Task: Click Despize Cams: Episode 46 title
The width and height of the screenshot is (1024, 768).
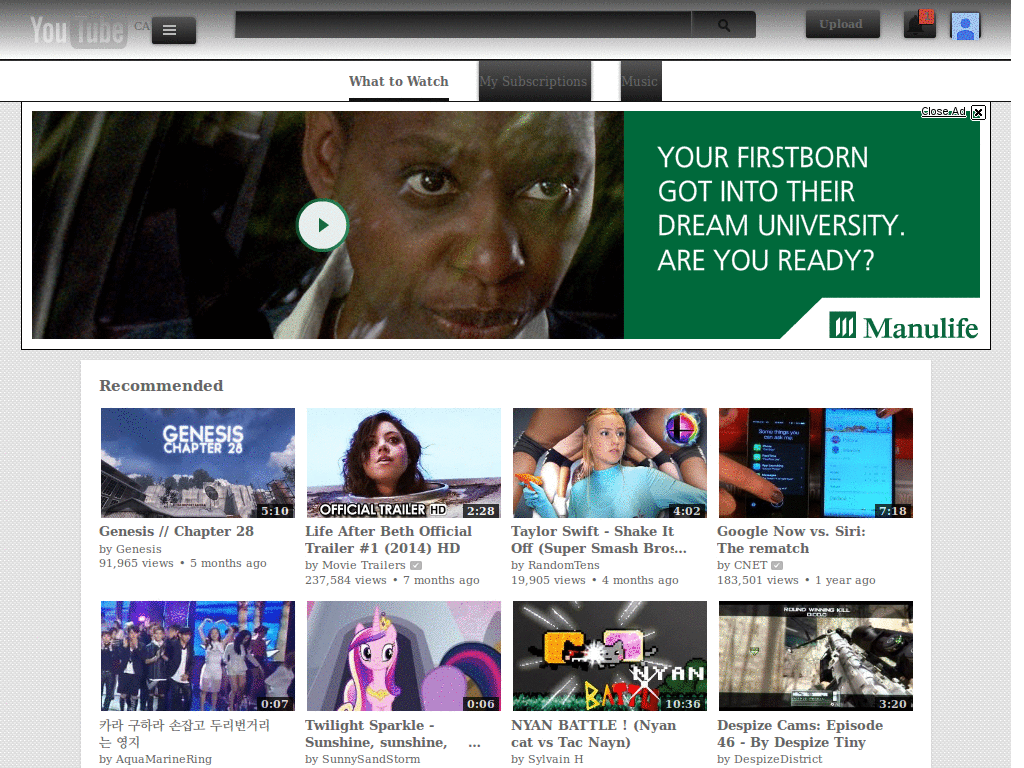Action: [x=800, y=734]
